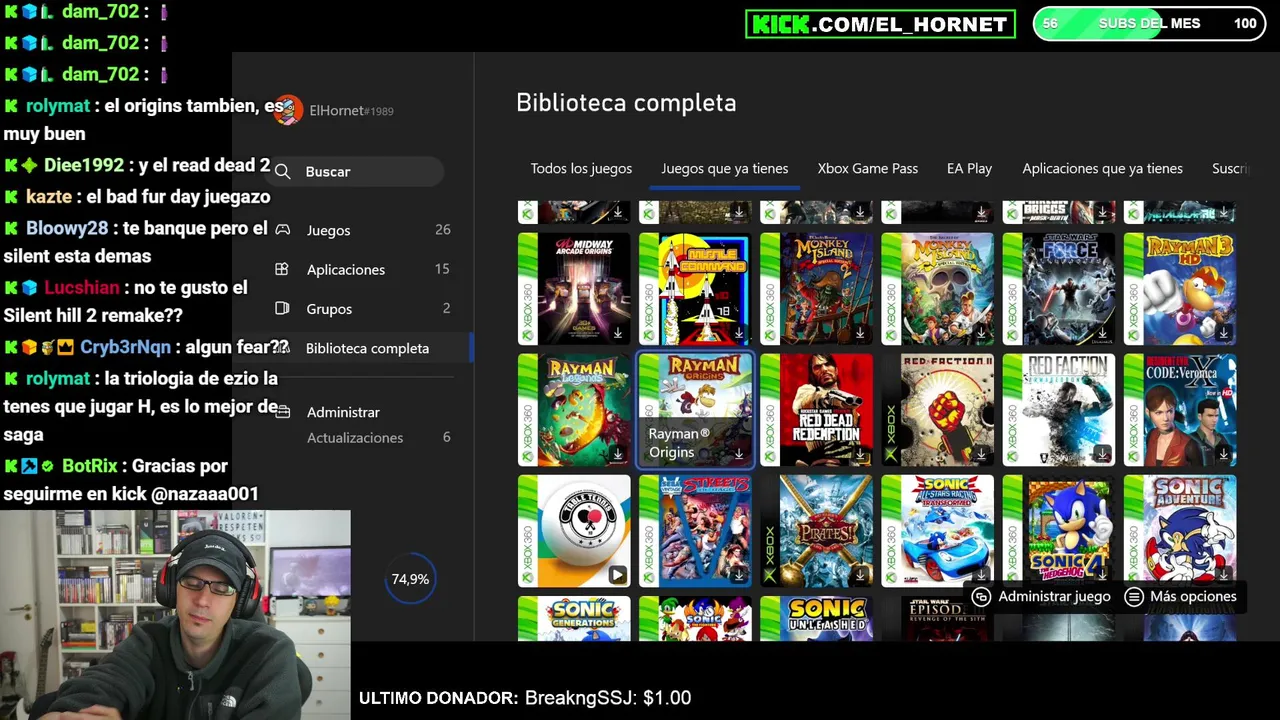Click the download icon on Streets of Rage

coord(739,575)
